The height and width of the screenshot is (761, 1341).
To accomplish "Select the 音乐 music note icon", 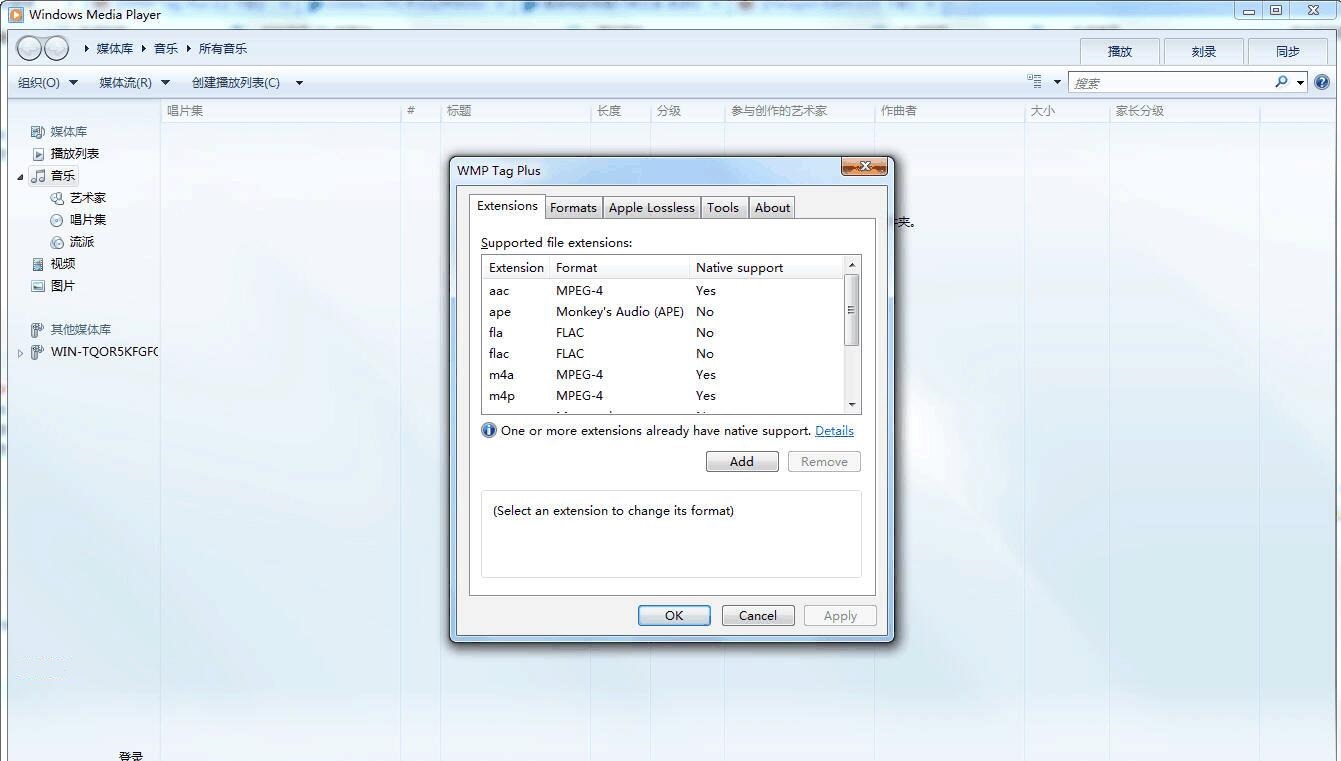I will [38, 176].
